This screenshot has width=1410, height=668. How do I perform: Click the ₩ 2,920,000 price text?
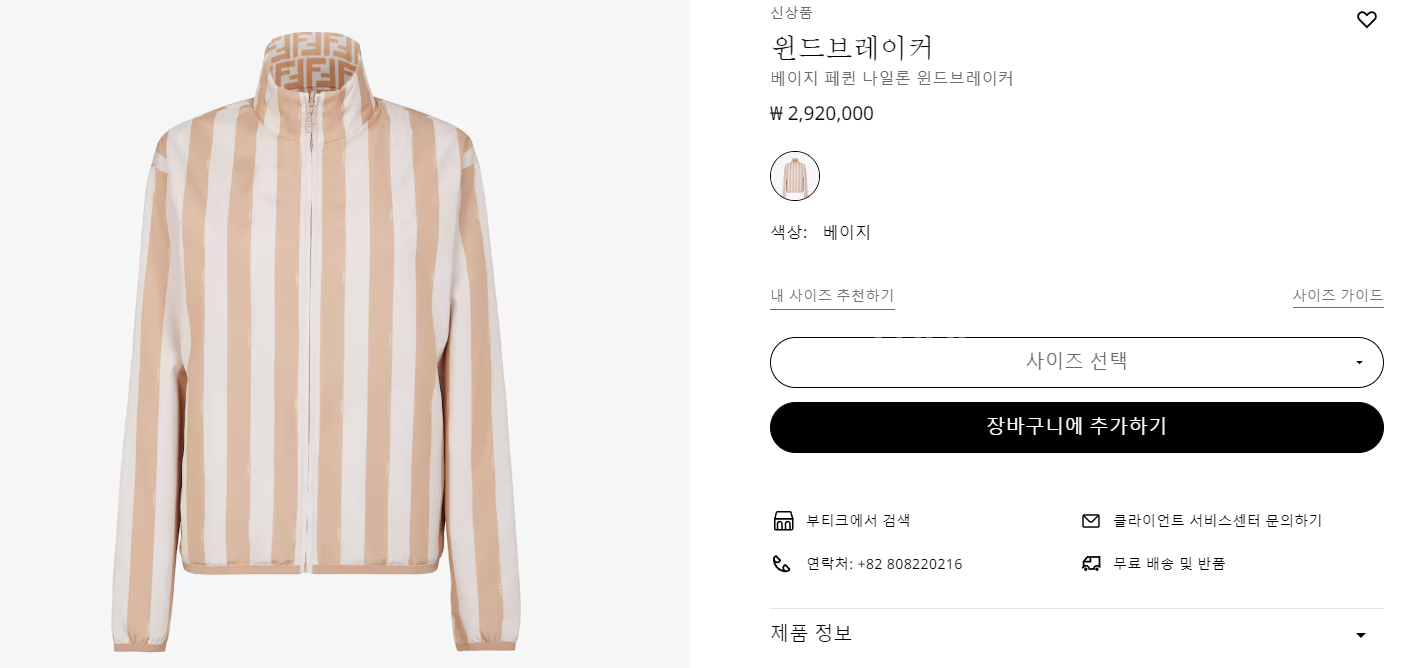(822, 114)
